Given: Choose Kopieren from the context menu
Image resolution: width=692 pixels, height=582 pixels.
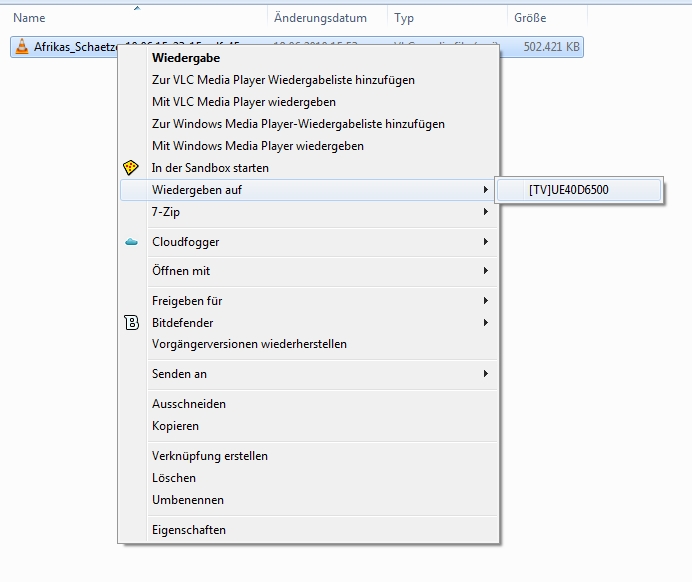Looking at the screenshot, I should [309, 426].
